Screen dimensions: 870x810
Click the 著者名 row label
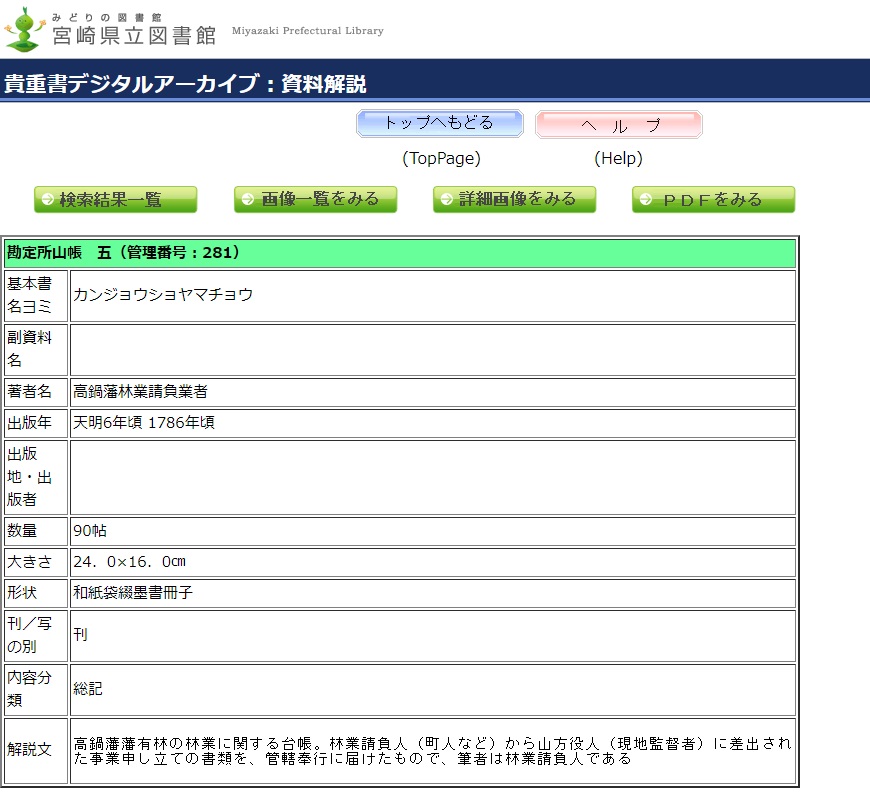tap(36, 392)
